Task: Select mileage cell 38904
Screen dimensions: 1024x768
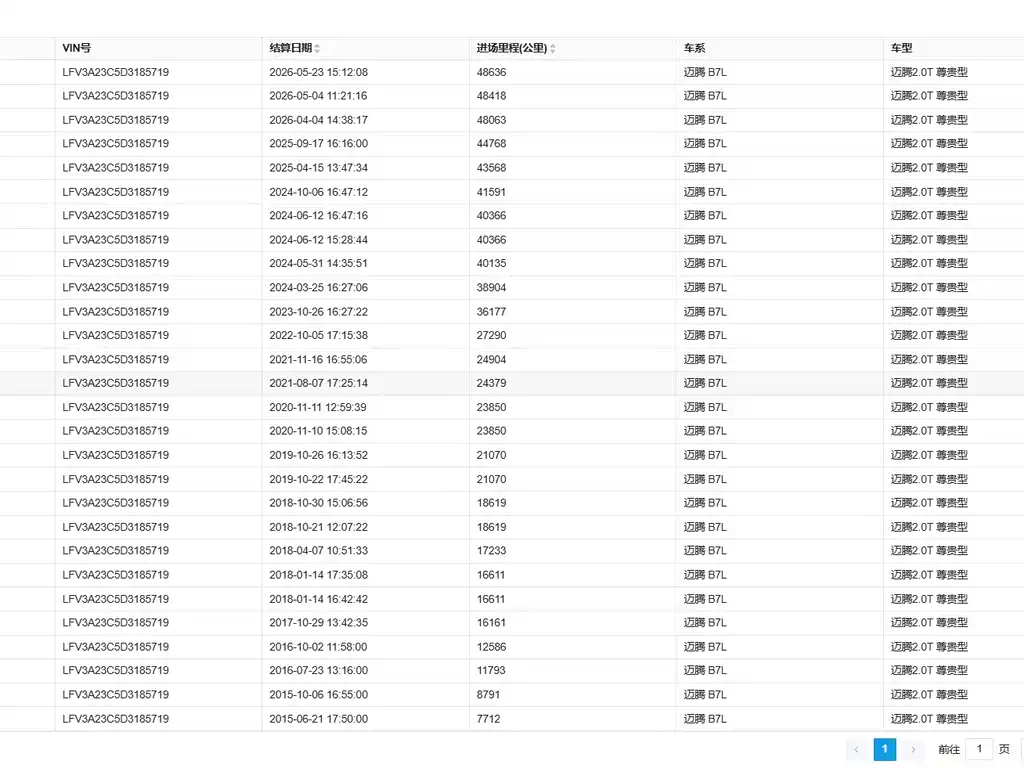Action: pyautogui.click(x=491, y=287)
